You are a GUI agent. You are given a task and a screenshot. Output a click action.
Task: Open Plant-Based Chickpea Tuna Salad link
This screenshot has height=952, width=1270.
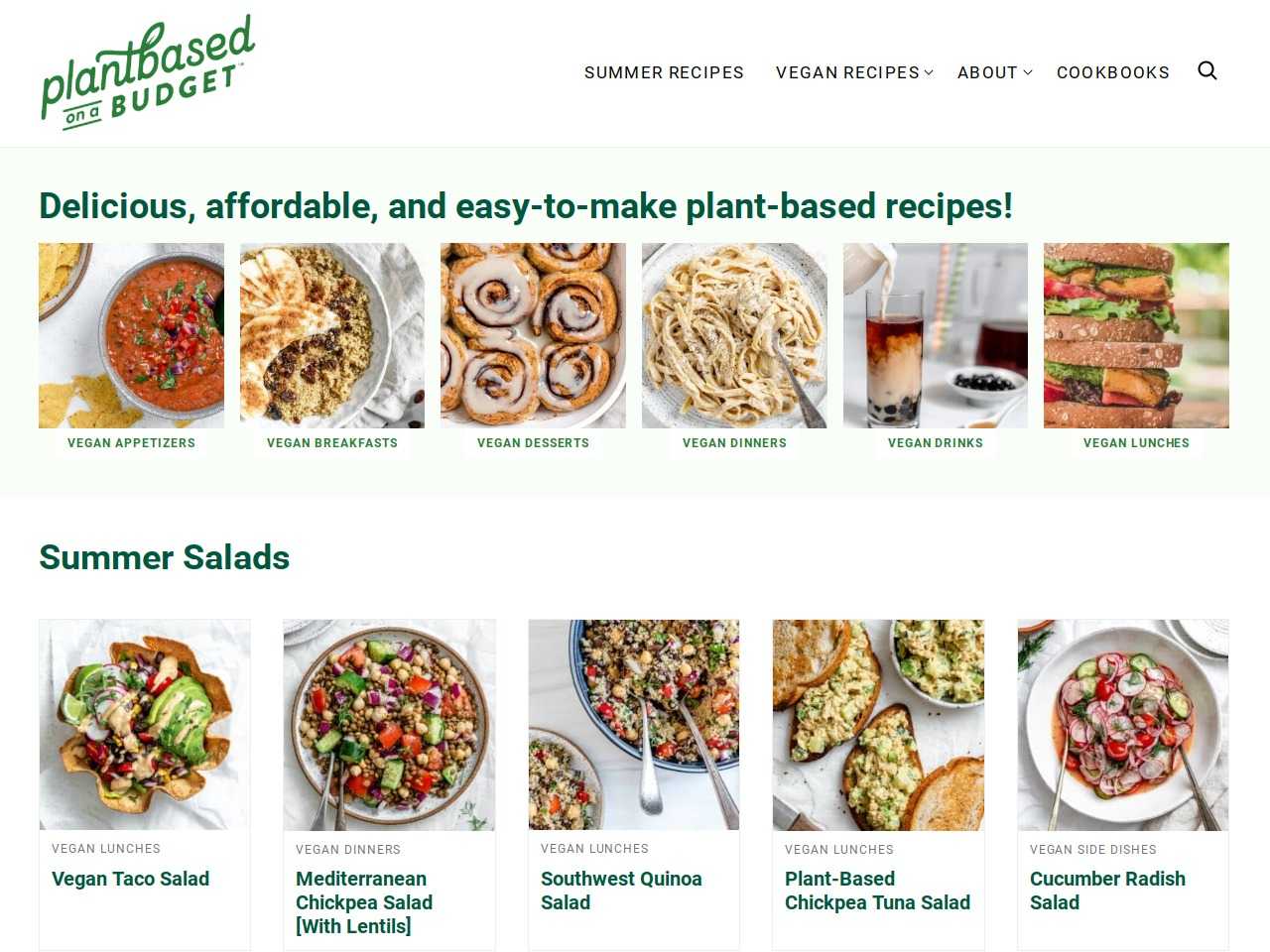click(x=877, y=891)
